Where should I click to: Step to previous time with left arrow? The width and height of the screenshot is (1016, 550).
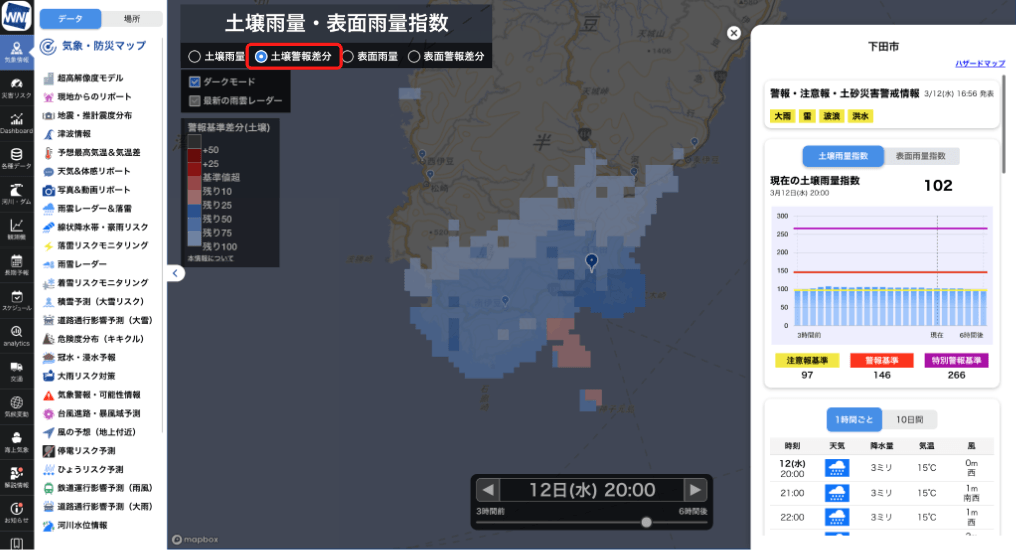pos(487,490)
